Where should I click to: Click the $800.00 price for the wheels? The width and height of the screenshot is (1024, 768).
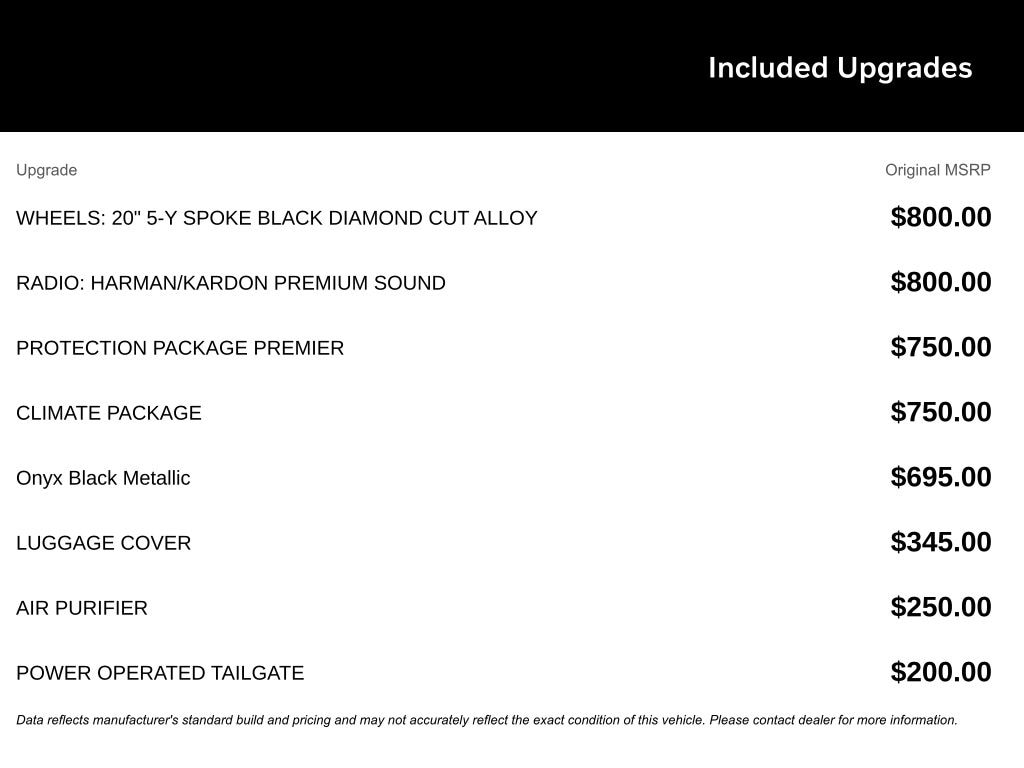(941, 217)
